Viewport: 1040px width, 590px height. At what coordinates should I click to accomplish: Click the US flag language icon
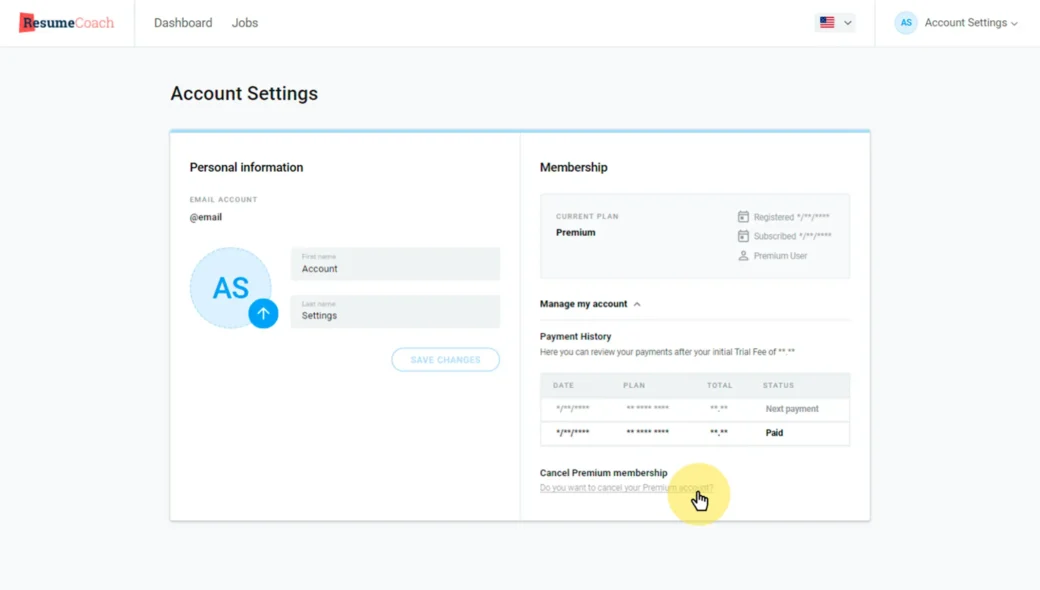(x=827, y=22)
